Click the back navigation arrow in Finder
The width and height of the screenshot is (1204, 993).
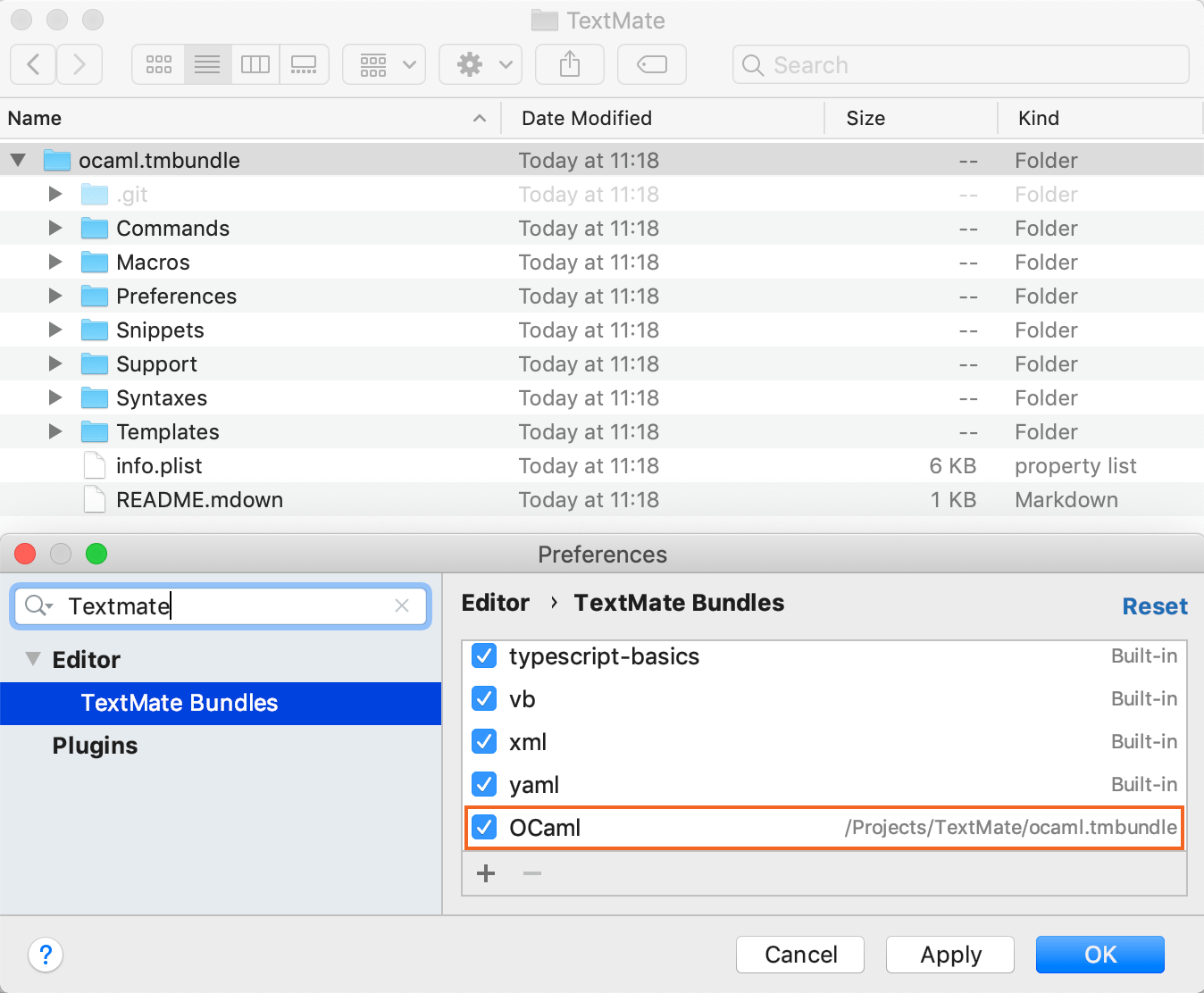pos(32,63)
